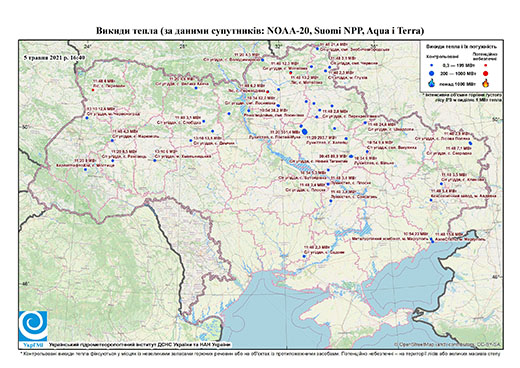Select the orange fire icon in legend
The image size is (520, 368).
(x=486, y=83)
